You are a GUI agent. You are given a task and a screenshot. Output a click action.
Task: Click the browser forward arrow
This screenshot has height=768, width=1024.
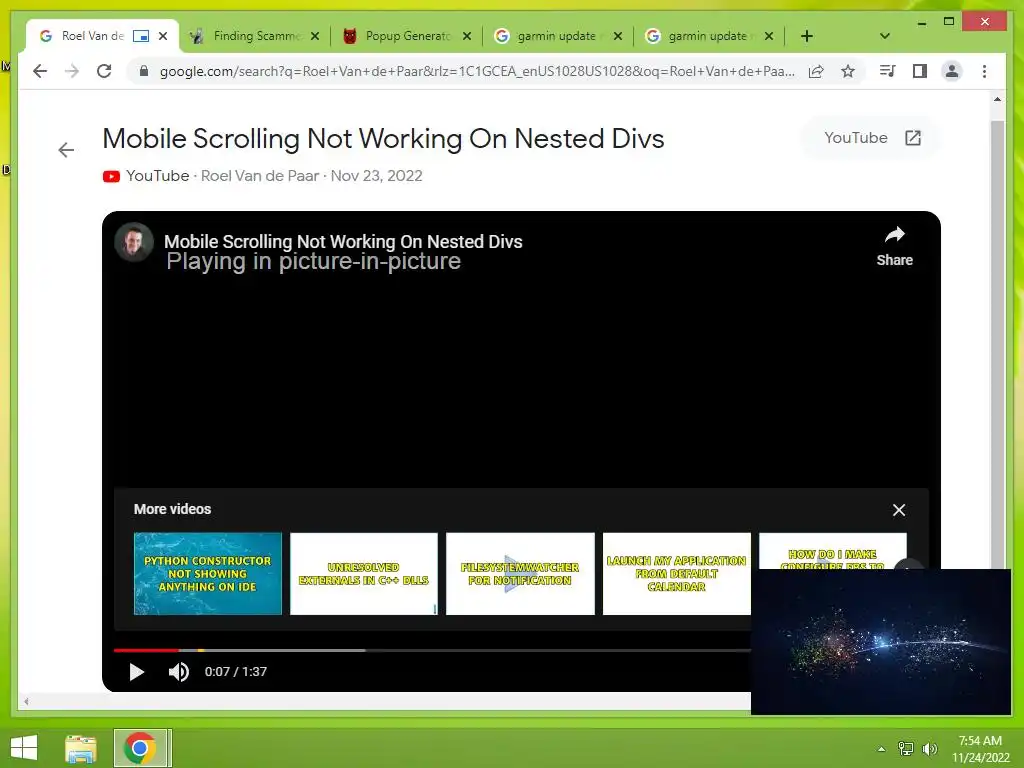coord(72,71)
